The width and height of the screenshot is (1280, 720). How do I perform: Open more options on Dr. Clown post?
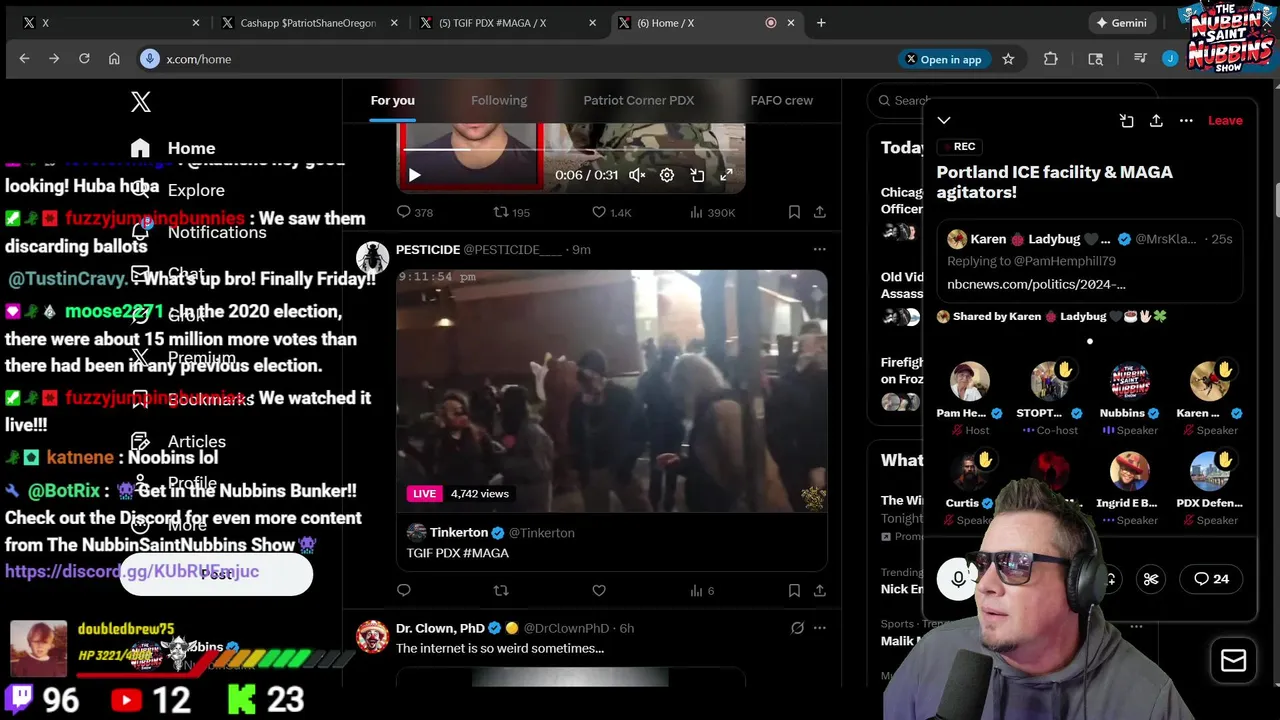(820, 628)
